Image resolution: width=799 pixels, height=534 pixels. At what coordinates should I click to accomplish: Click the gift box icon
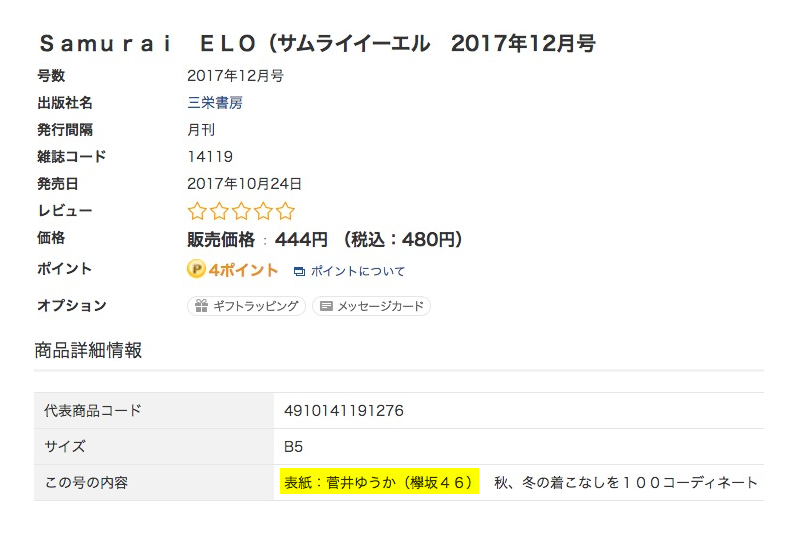pyautogui.click(x=201, y=306)
